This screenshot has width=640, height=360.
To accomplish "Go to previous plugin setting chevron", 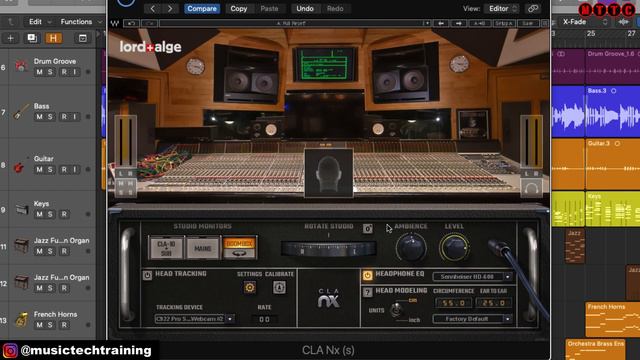I will (153, 9).
